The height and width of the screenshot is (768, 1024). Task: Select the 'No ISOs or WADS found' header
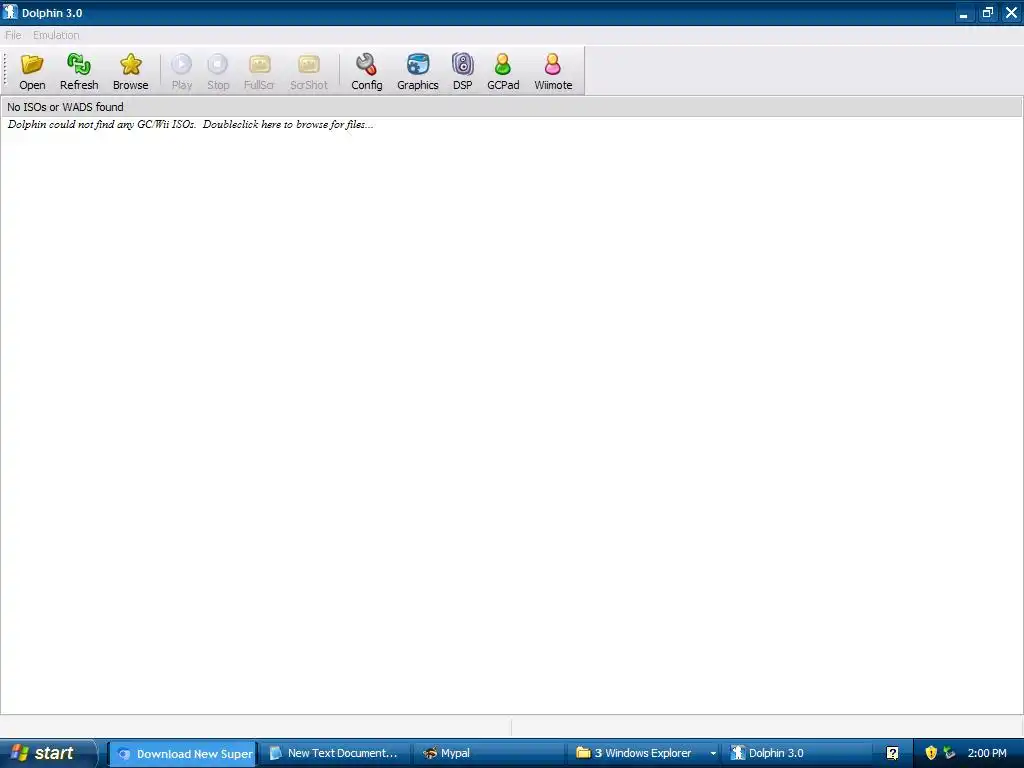(x=511, y=106)
